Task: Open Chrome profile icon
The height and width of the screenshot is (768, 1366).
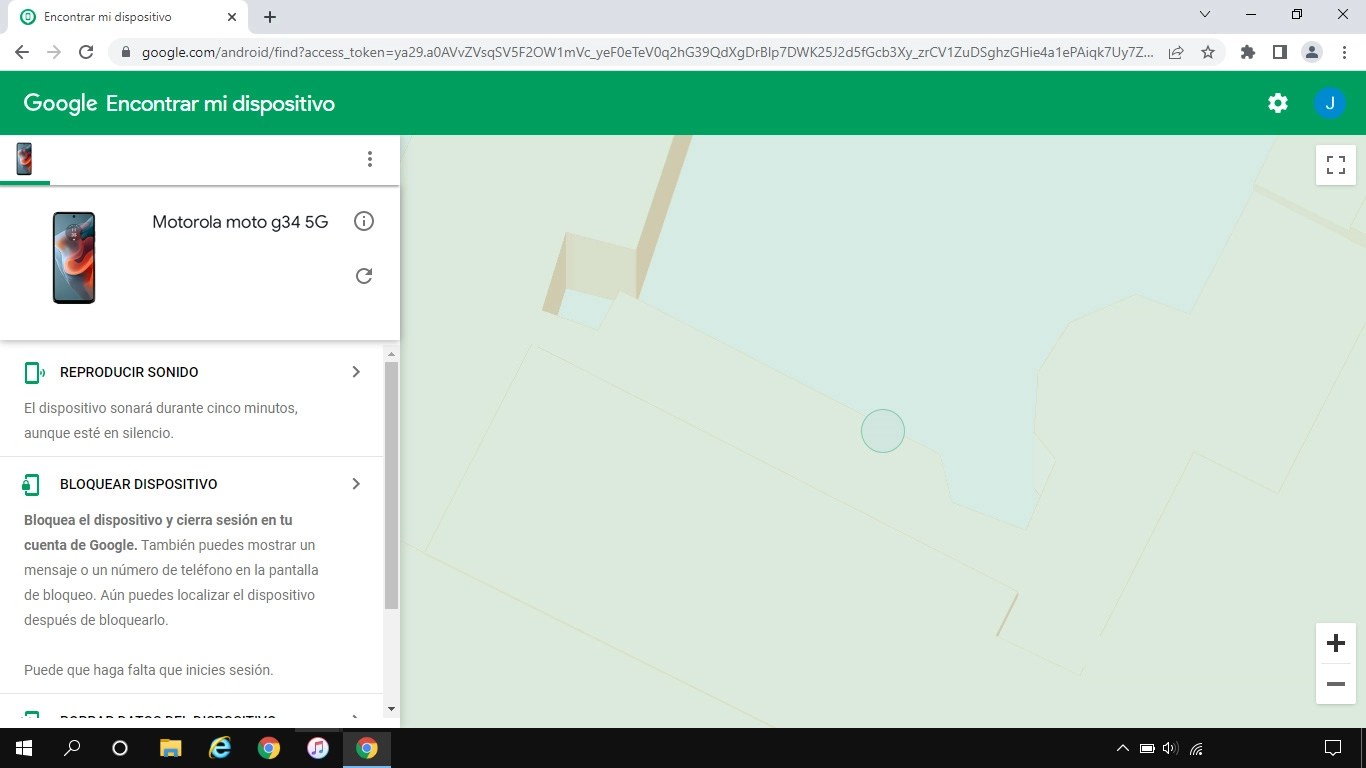Action: [1312, 52]
